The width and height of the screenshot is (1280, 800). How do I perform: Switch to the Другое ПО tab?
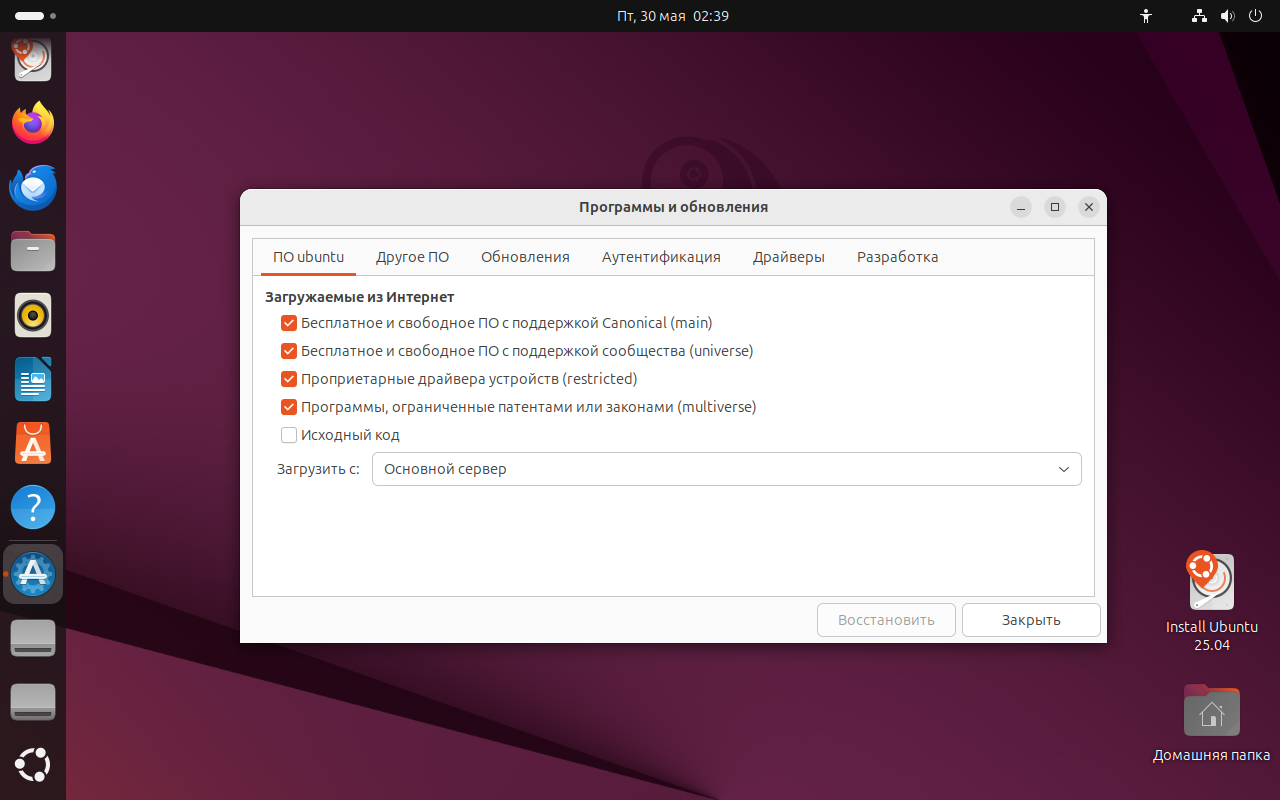pos(412,257)
